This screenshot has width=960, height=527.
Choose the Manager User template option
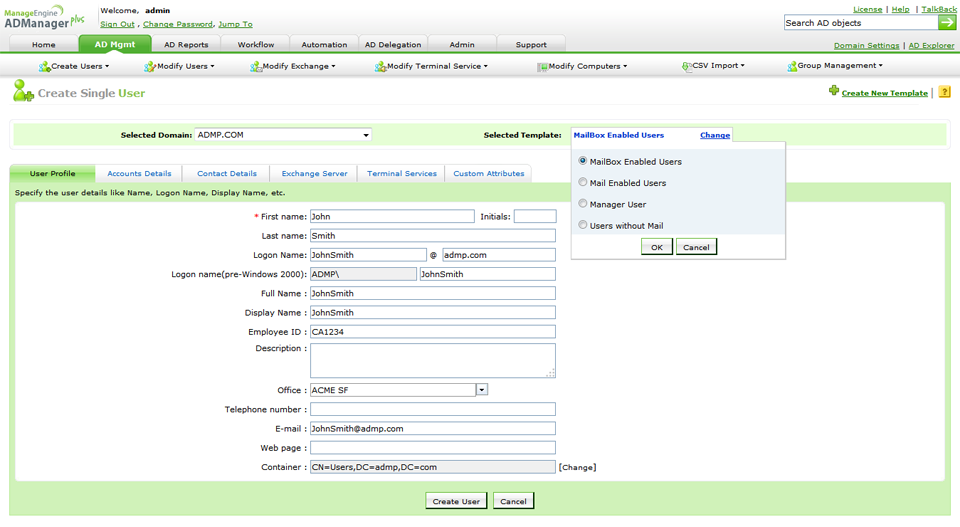(583, 204)
